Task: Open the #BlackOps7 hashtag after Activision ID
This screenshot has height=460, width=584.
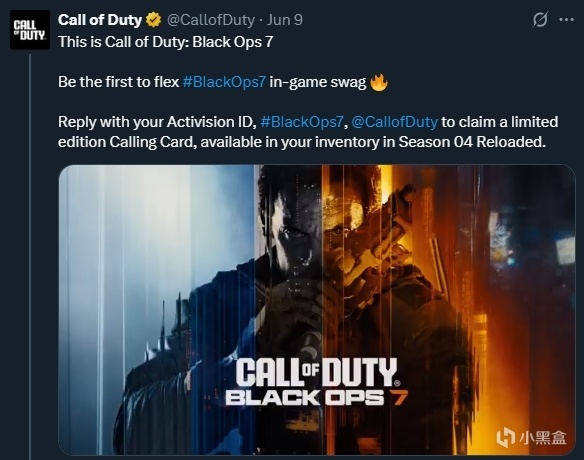Action: pos(302,122)
